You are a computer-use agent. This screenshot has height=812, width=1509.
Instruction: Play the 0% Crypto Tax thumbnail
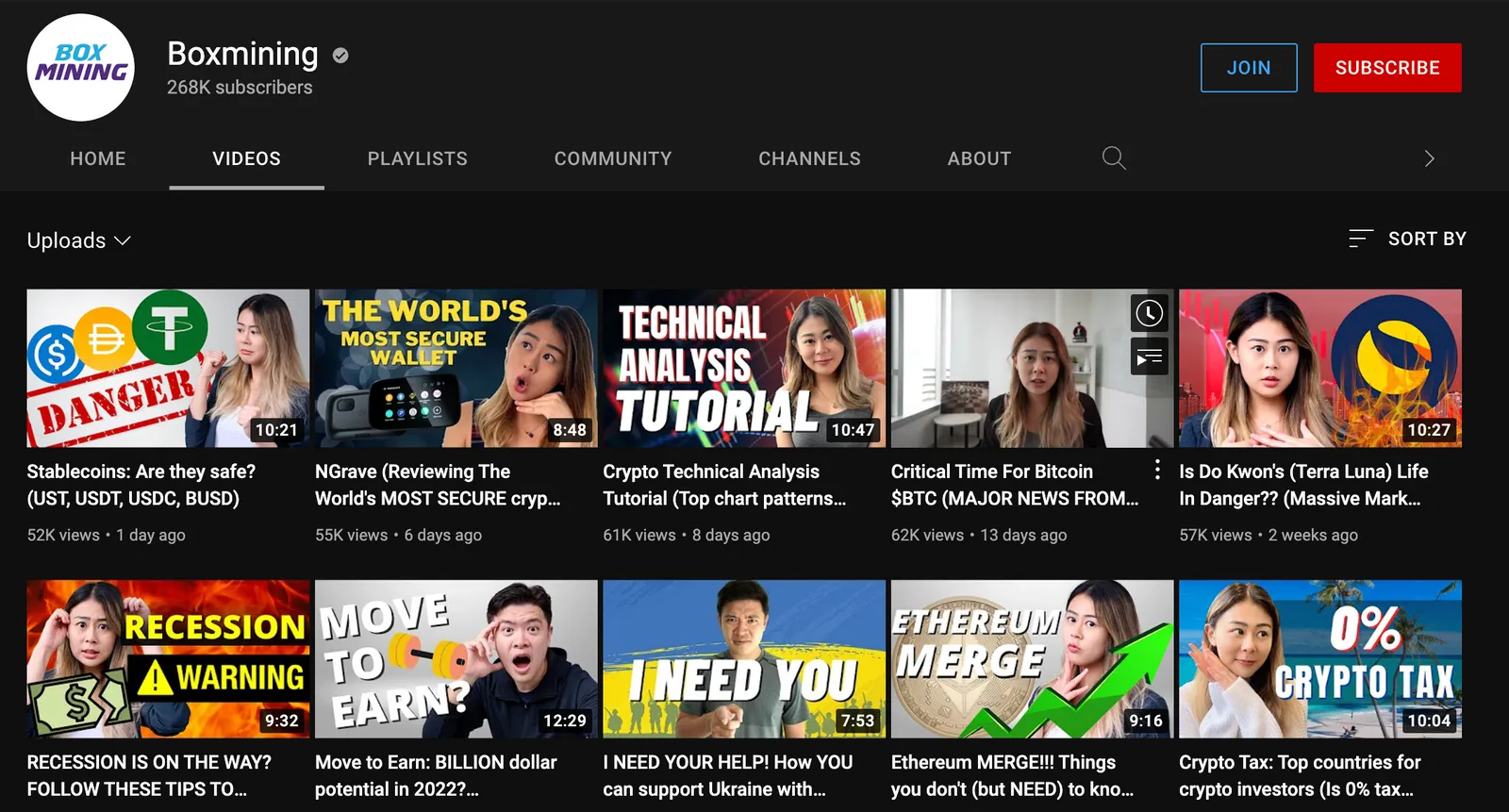coord(1320,658)
